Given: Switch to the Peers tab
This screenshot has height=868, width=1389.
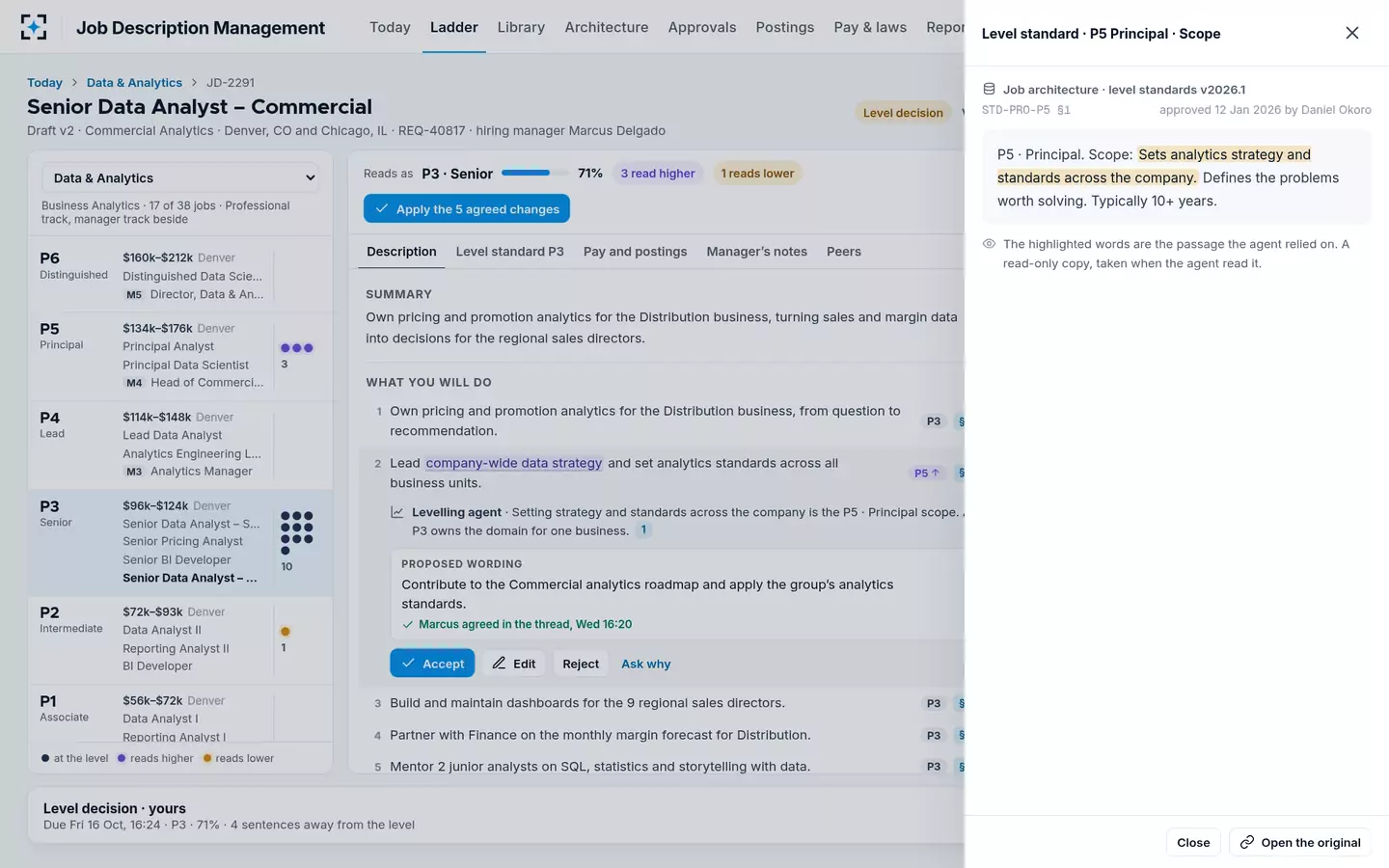Looking at the screenshot, I should pyautogui.click(x=844, y=252).
